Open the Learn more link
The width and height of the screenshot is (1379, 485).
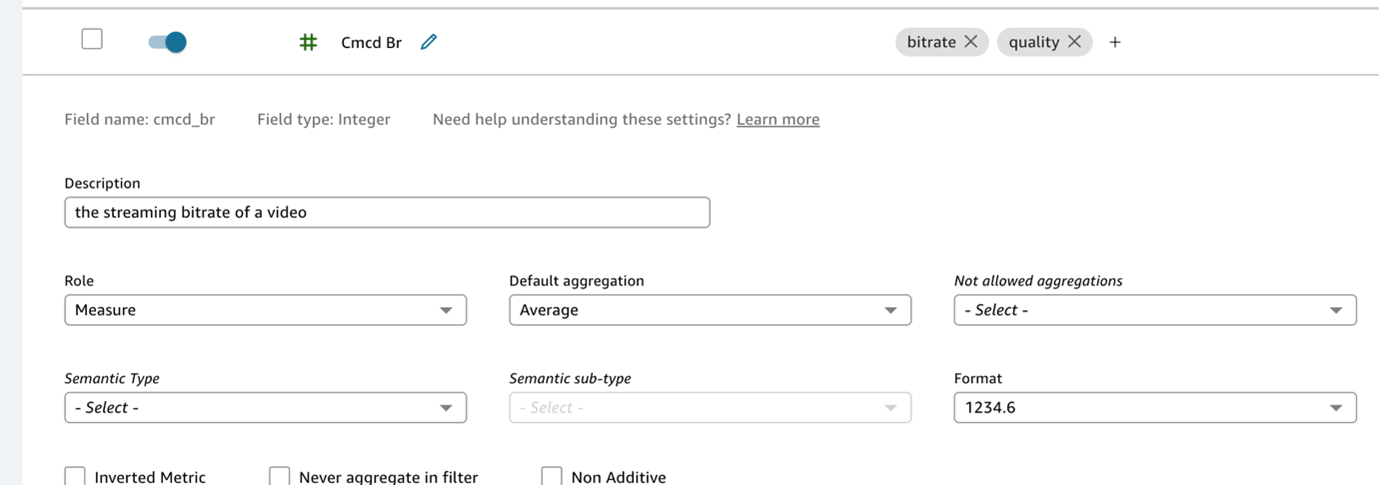[778, 119]
